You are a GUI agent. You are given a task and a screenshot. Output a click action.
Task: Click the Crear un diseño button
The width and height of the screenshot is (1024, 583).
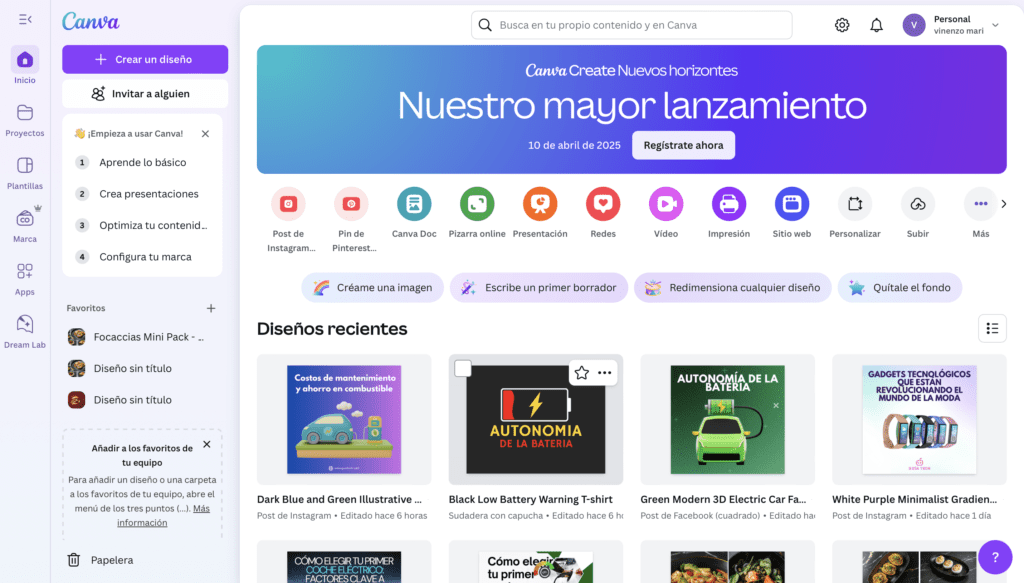pyautogui.click(x=145, y=59)
